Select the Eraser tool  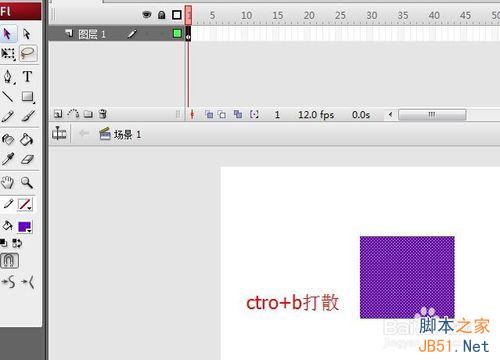click(x=27, y=159)
